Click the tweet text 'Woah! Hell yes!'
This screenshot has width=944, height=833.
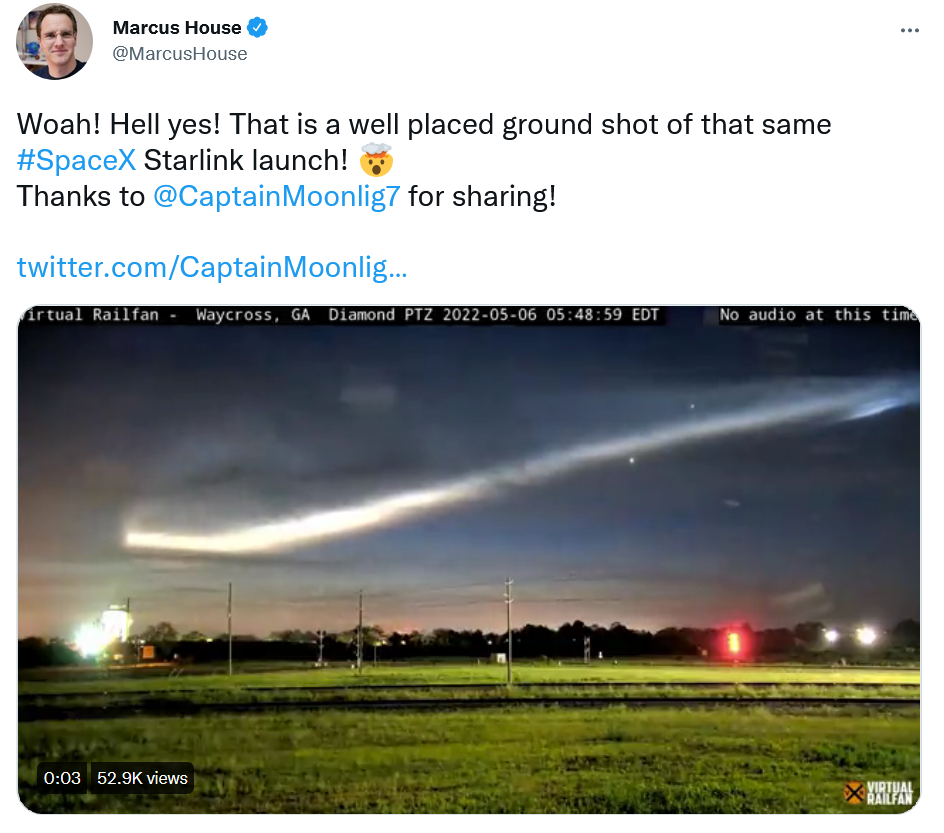click(119, 125)
